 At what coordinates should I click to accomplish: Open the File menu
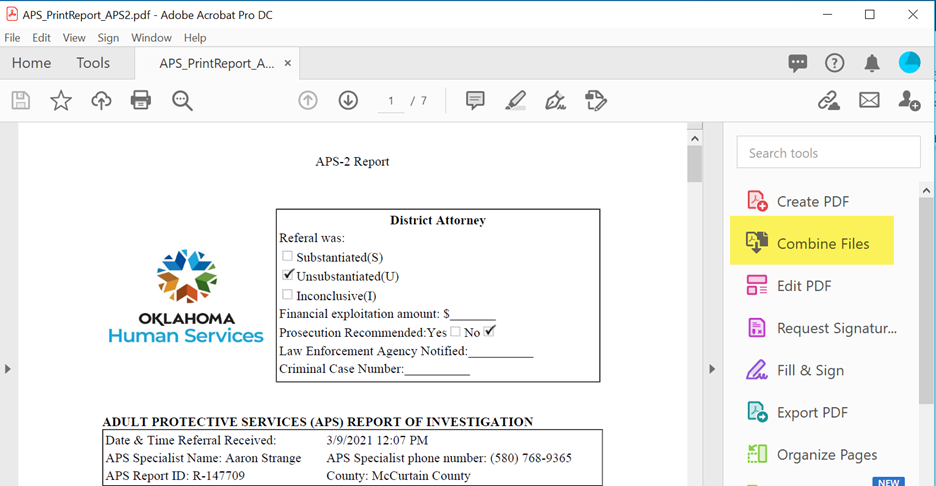[12, 38]
